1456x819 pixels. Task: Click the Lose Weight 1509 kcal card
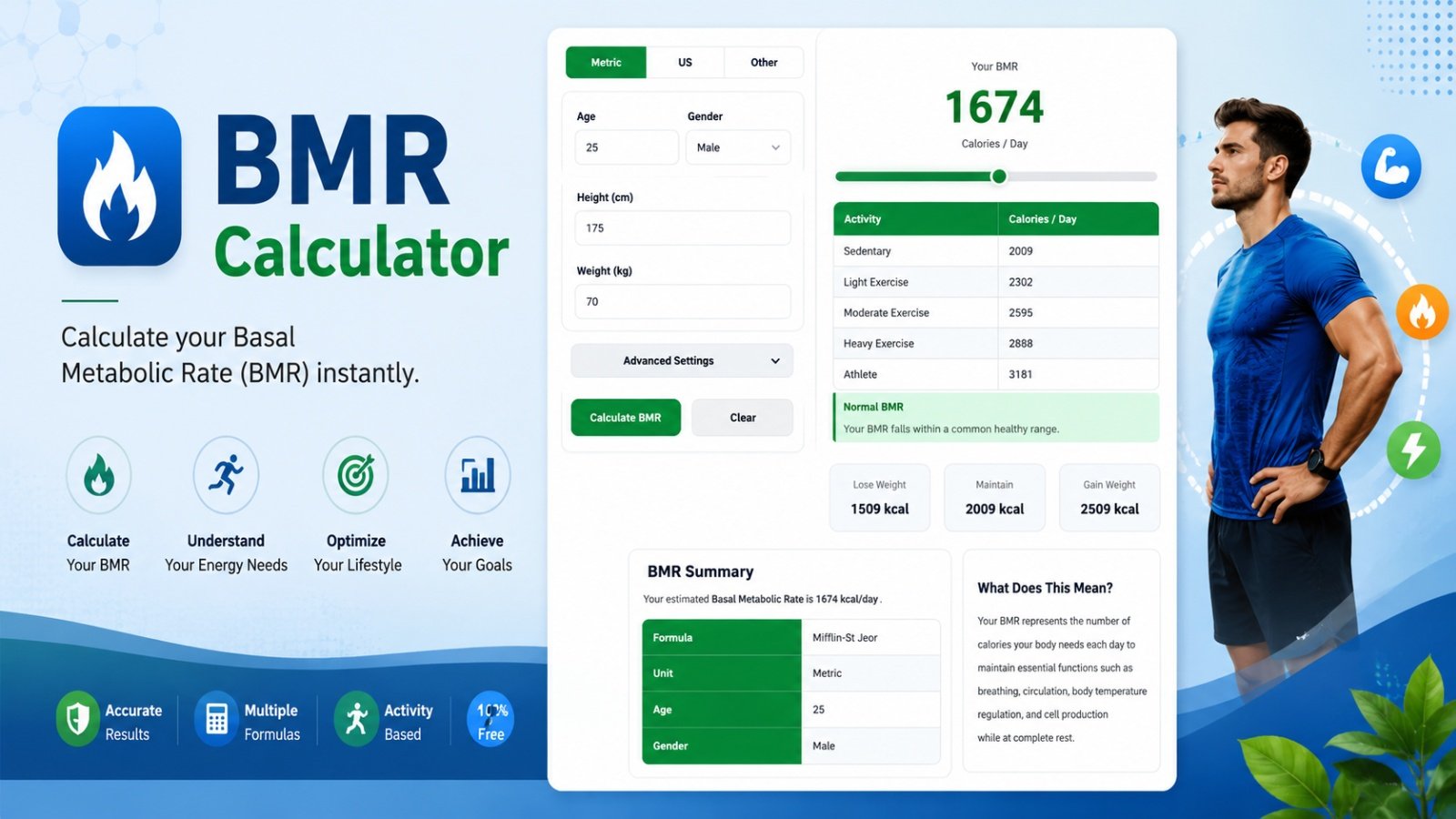point(880,498)
